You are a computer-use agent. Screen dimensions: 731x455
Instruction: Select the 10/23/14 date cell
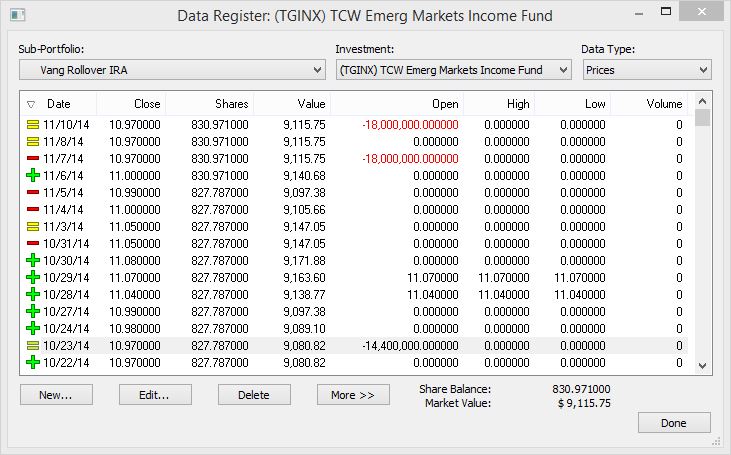(66, 345)
